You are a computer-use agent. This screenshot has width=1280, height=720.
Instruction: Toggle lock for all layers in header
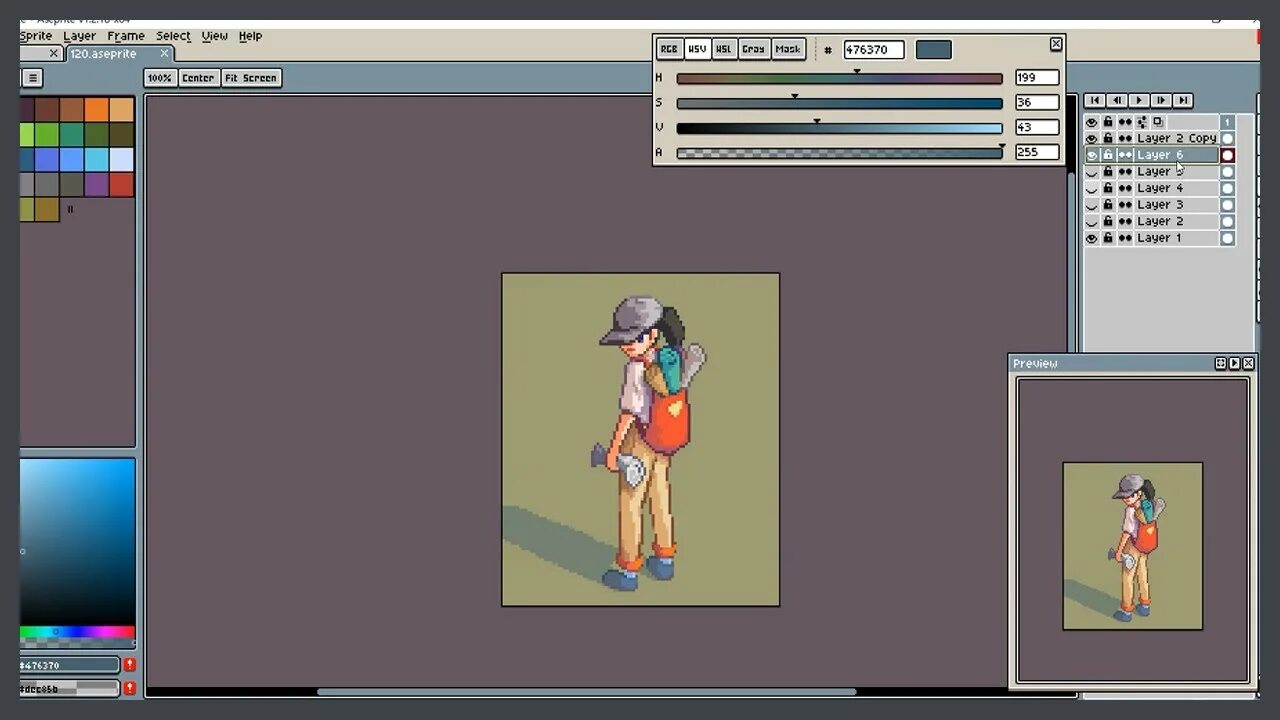pyautogui.click(x=1108, y=122)
